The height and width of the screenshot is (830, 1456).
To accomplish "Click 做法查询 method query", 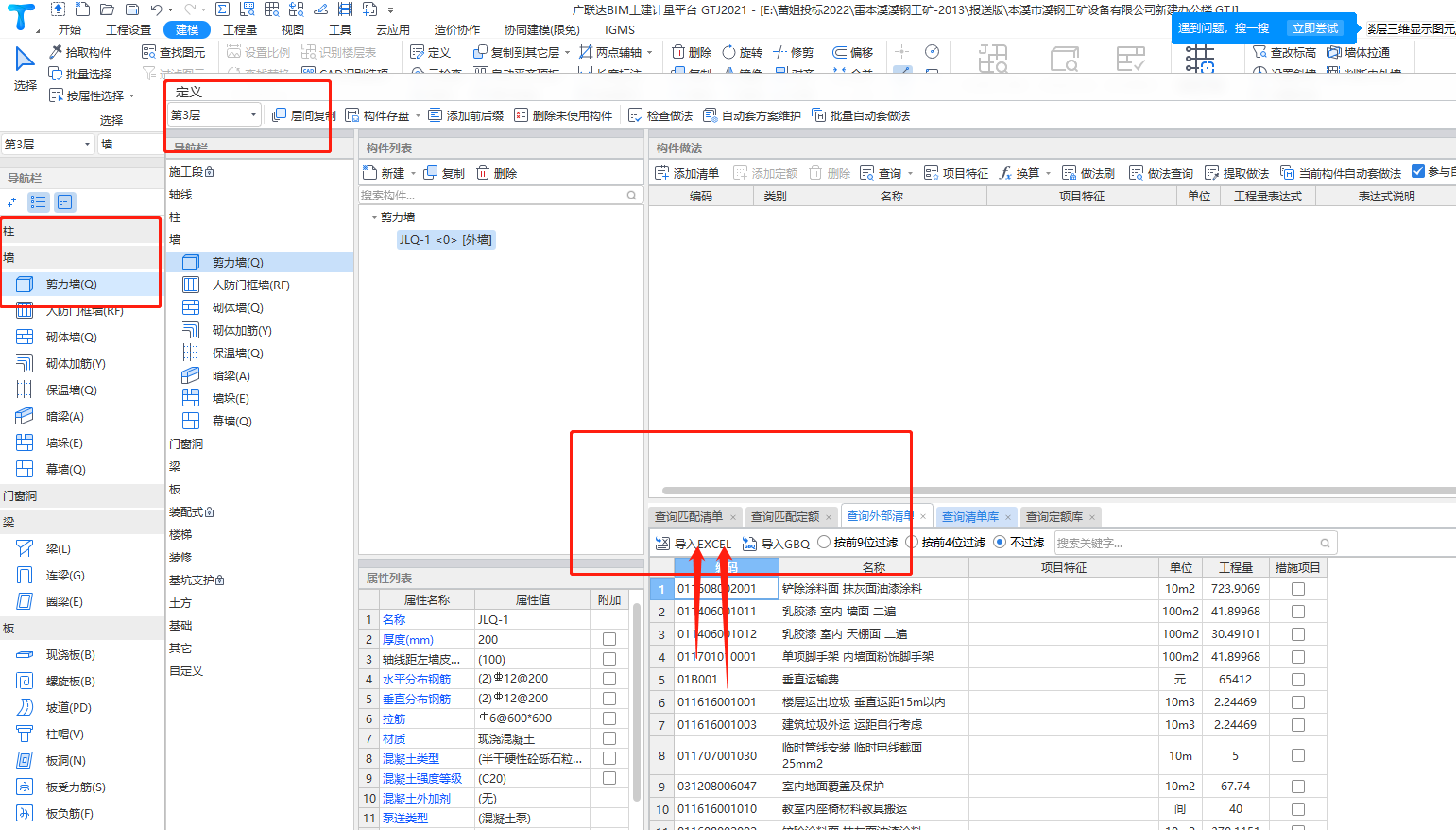I will tap(1161, 173).
